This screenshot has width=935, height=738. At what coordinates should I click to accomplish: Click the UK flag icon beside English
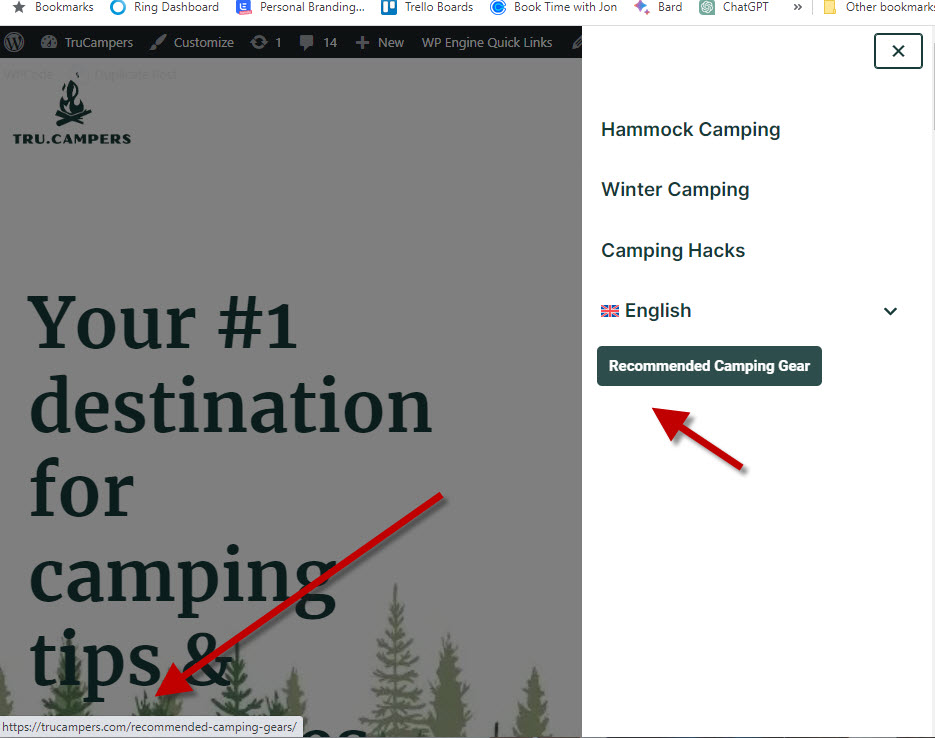609,311
